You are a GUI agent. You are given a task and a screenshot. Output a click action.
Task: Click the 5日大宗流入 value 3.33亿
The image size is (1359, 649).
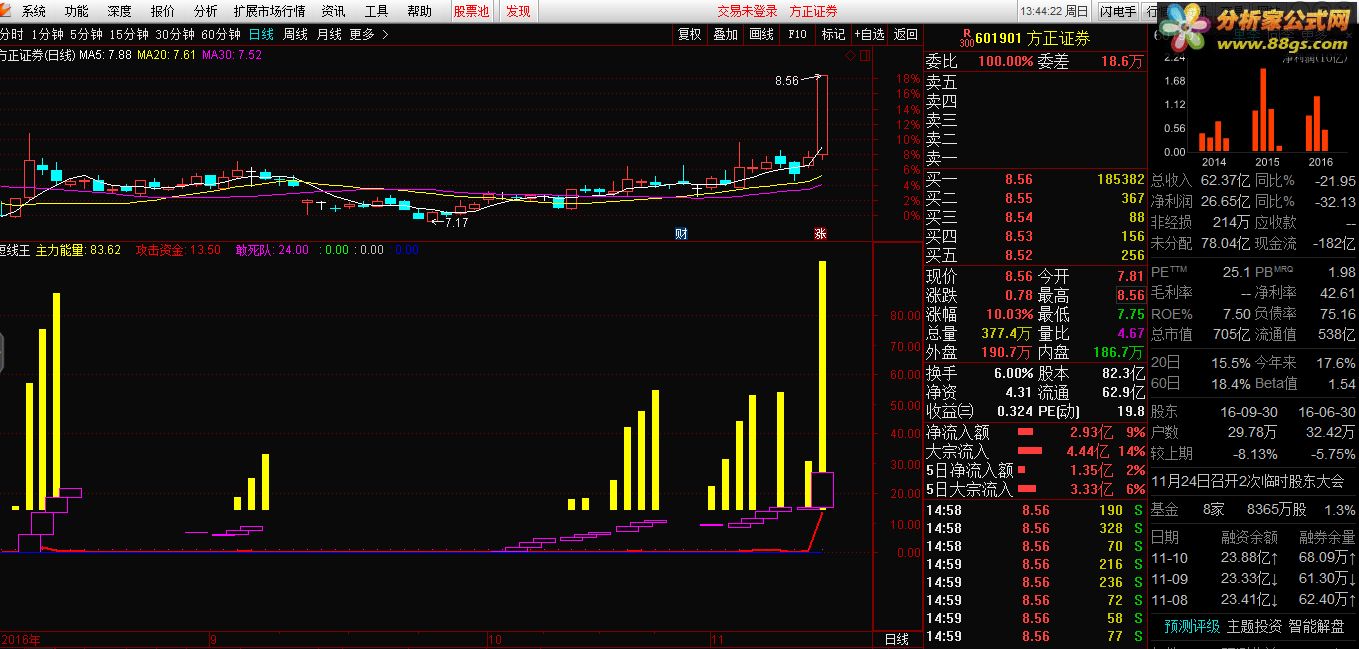pyautogui.click(x=1091, y=490)
